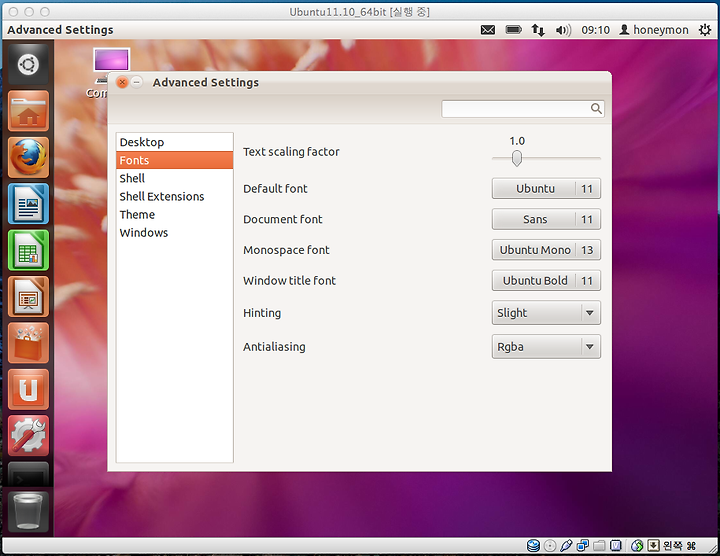Screen dimensions: 720x556
Task: Click the VirtualBox hard disk status icon
Action: point(533,545)
